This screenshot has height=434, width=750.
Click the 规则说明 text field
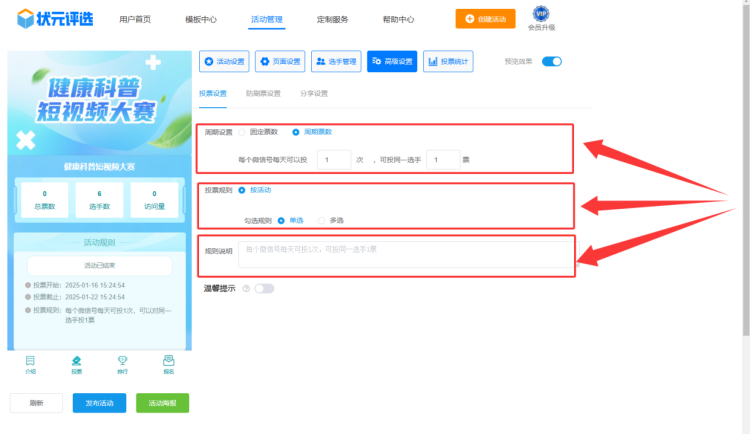tap(406, 254)
